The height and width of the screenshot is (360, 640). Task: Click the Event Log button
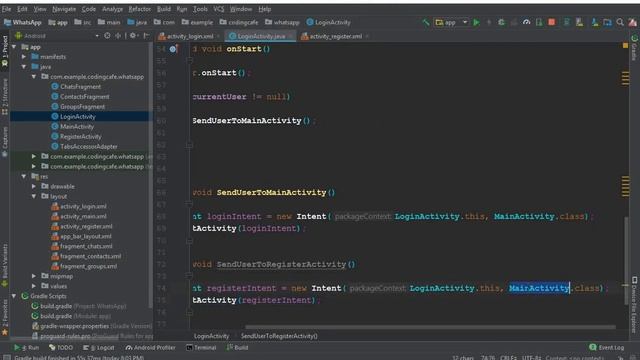pos(607,347)
